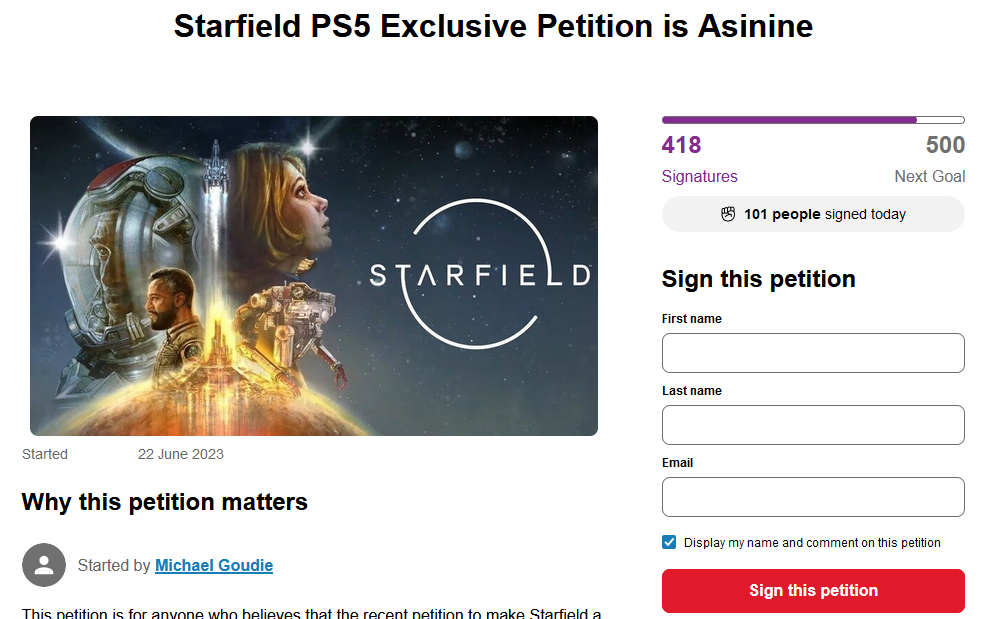Open Michael Goudie's profile link
This screenshot has height=619, width=987.
[214, 565]
